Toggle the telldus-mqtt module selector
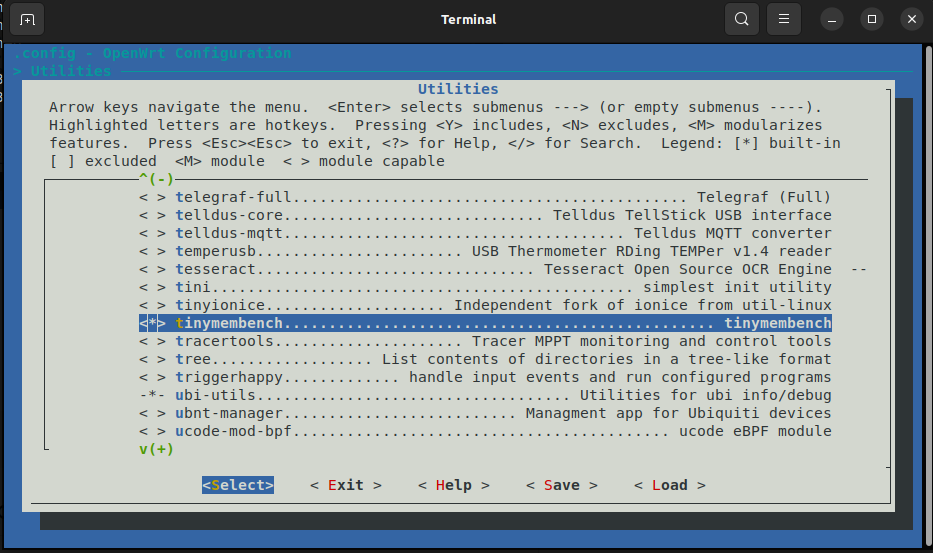The height and width of the screenshot is (553, 933). coord(152,233)
